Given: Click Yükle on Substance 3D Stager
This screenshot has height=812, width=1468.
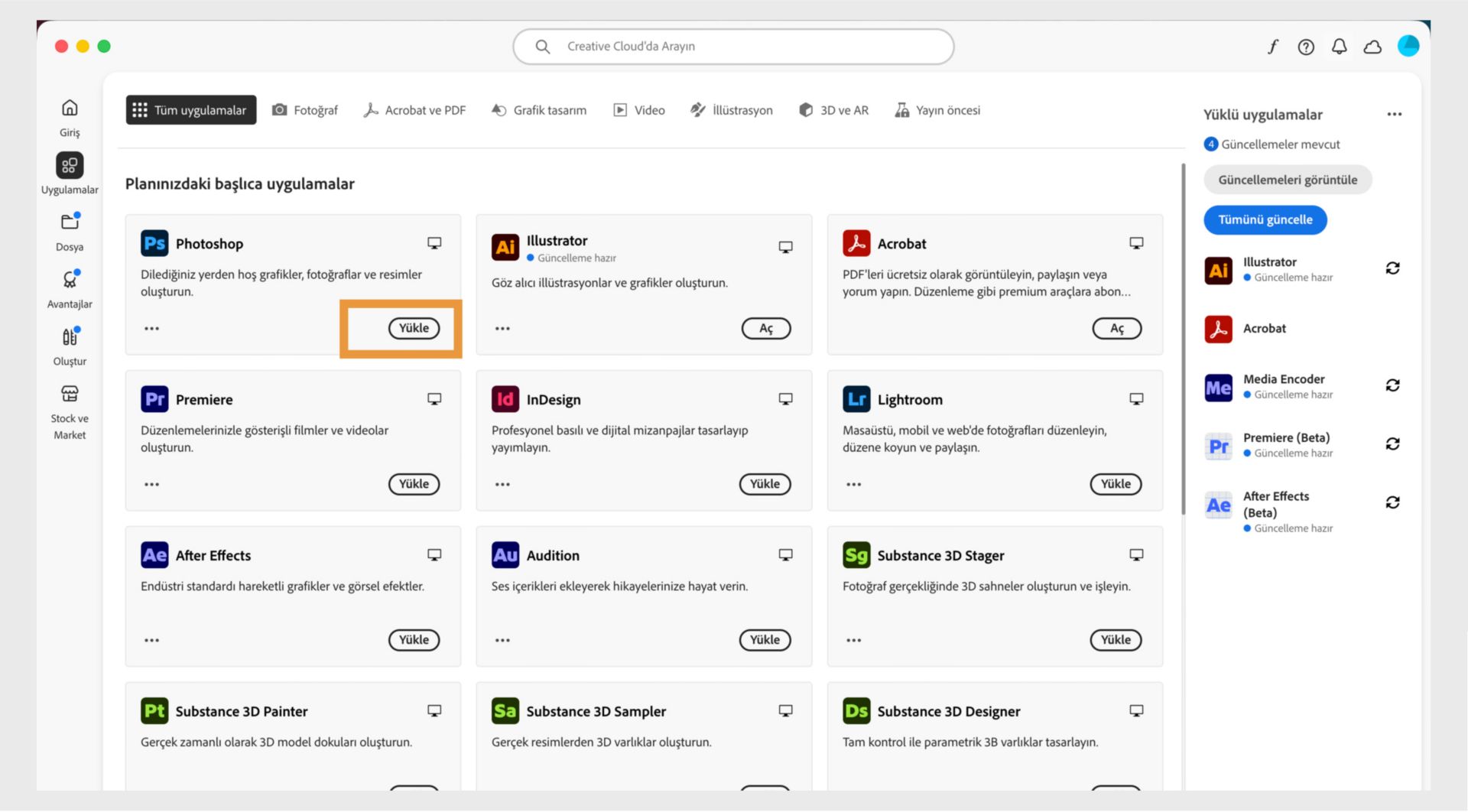Looking at the screenshot, I should click(1116, 641).
